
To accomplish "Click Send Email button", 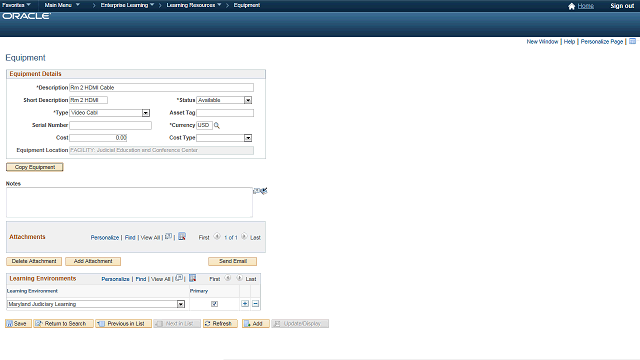I will click(233, 261).
